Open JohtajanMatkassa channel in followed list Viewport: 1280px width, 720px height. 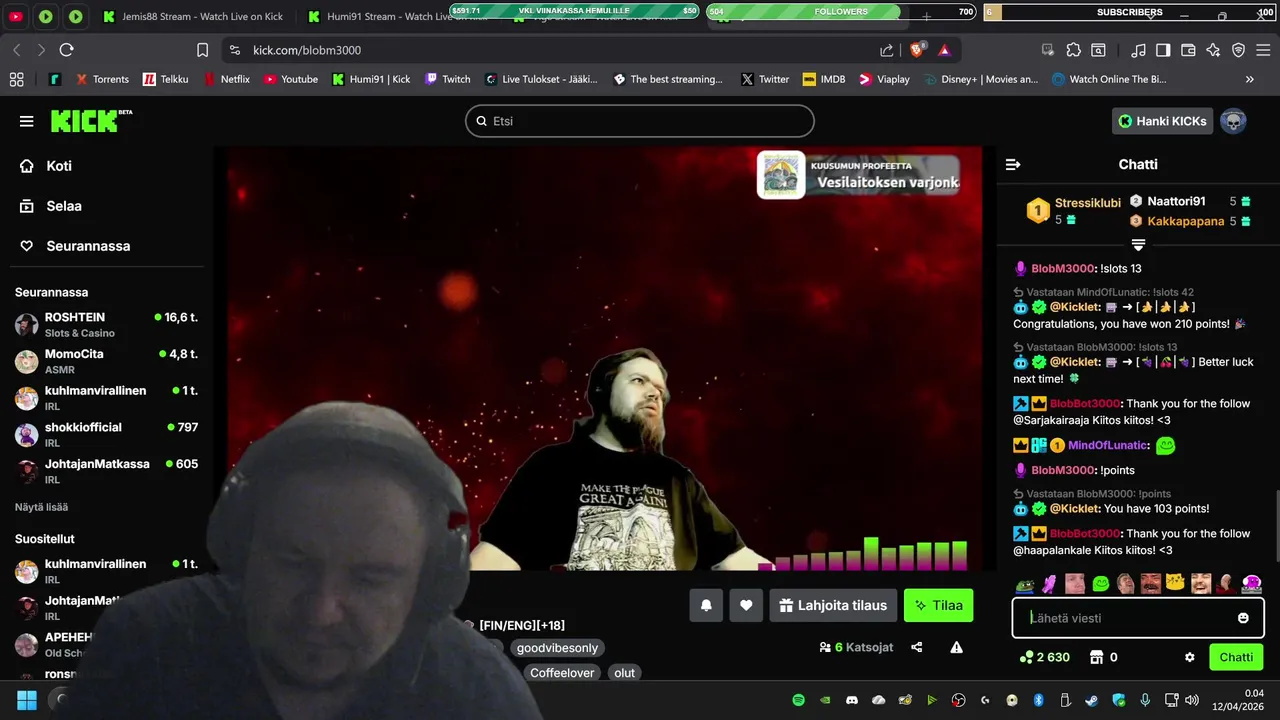tap(106, 471)
